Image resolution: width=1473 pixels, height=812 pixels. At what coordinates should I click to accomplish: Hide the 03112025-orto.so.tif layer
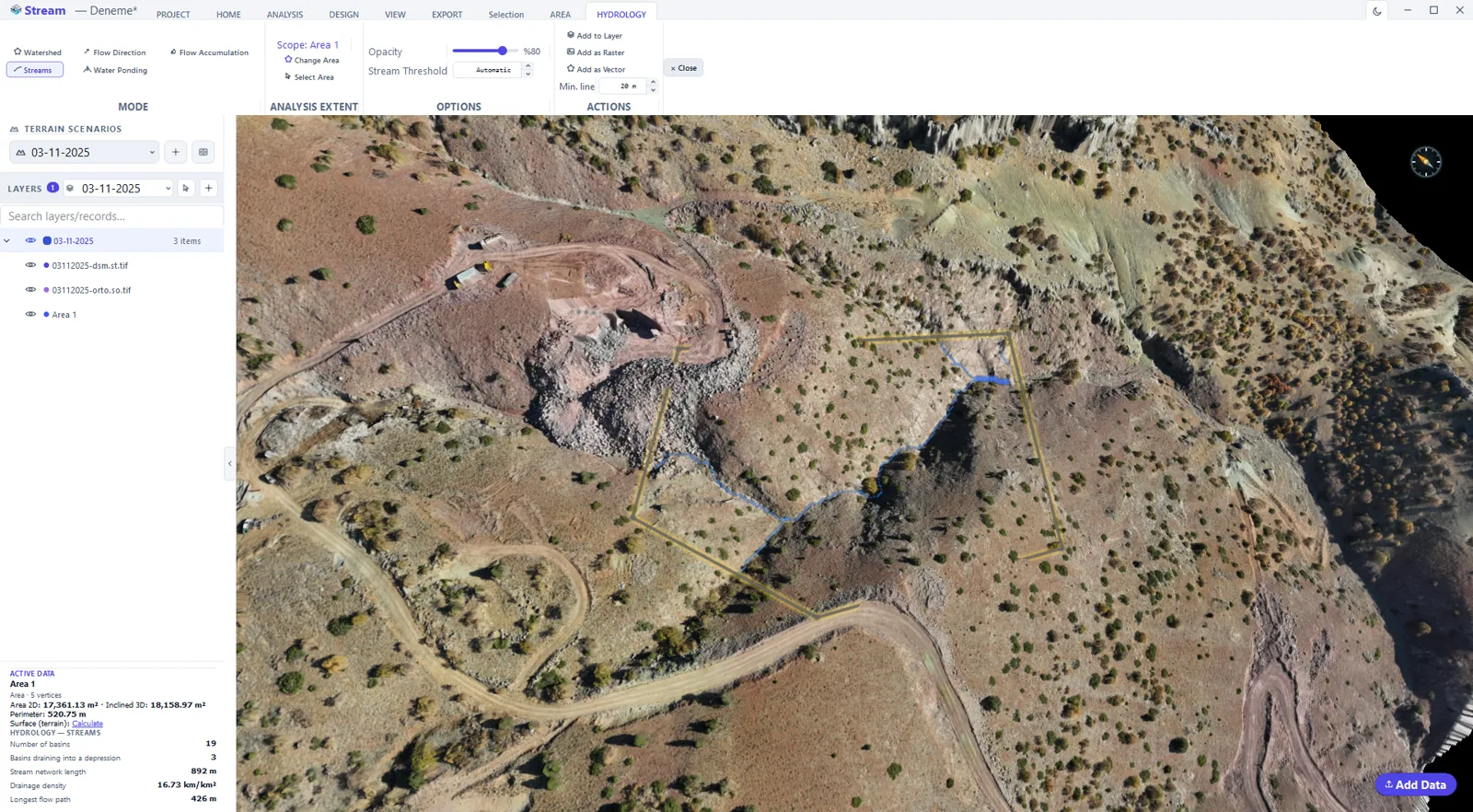pyautogui.click(x=30, y=290)
